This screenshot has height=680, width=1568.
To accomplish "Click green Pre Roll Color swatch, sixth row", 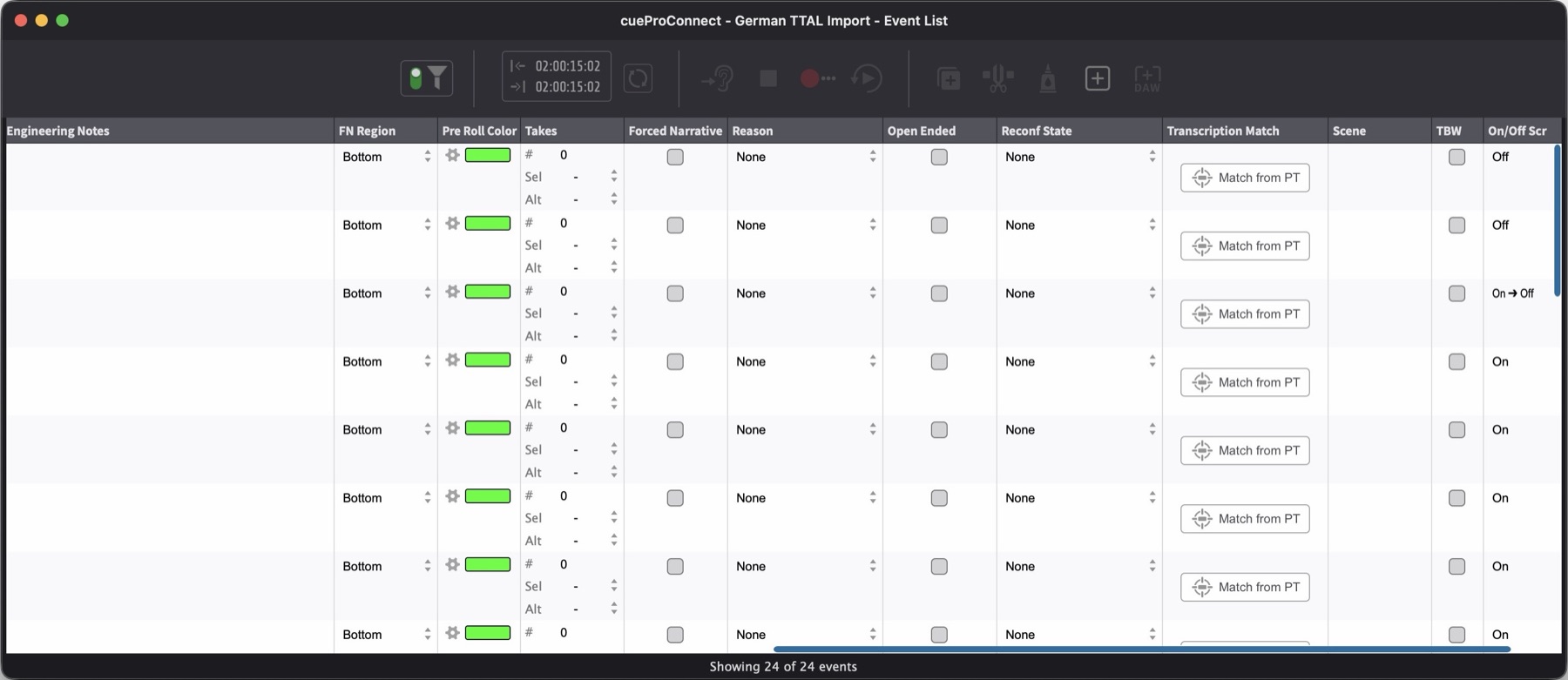I will tap(488, 496).
